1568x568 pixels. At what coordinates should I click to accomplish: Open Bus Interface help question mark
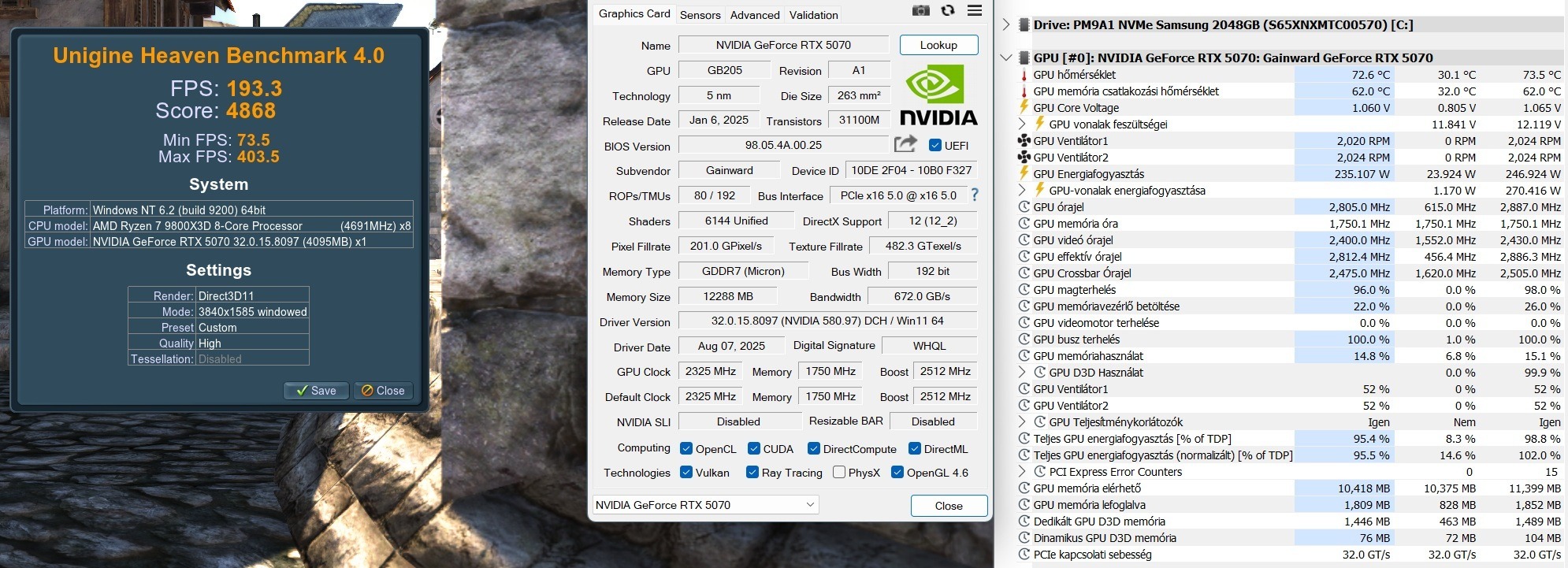975,195
